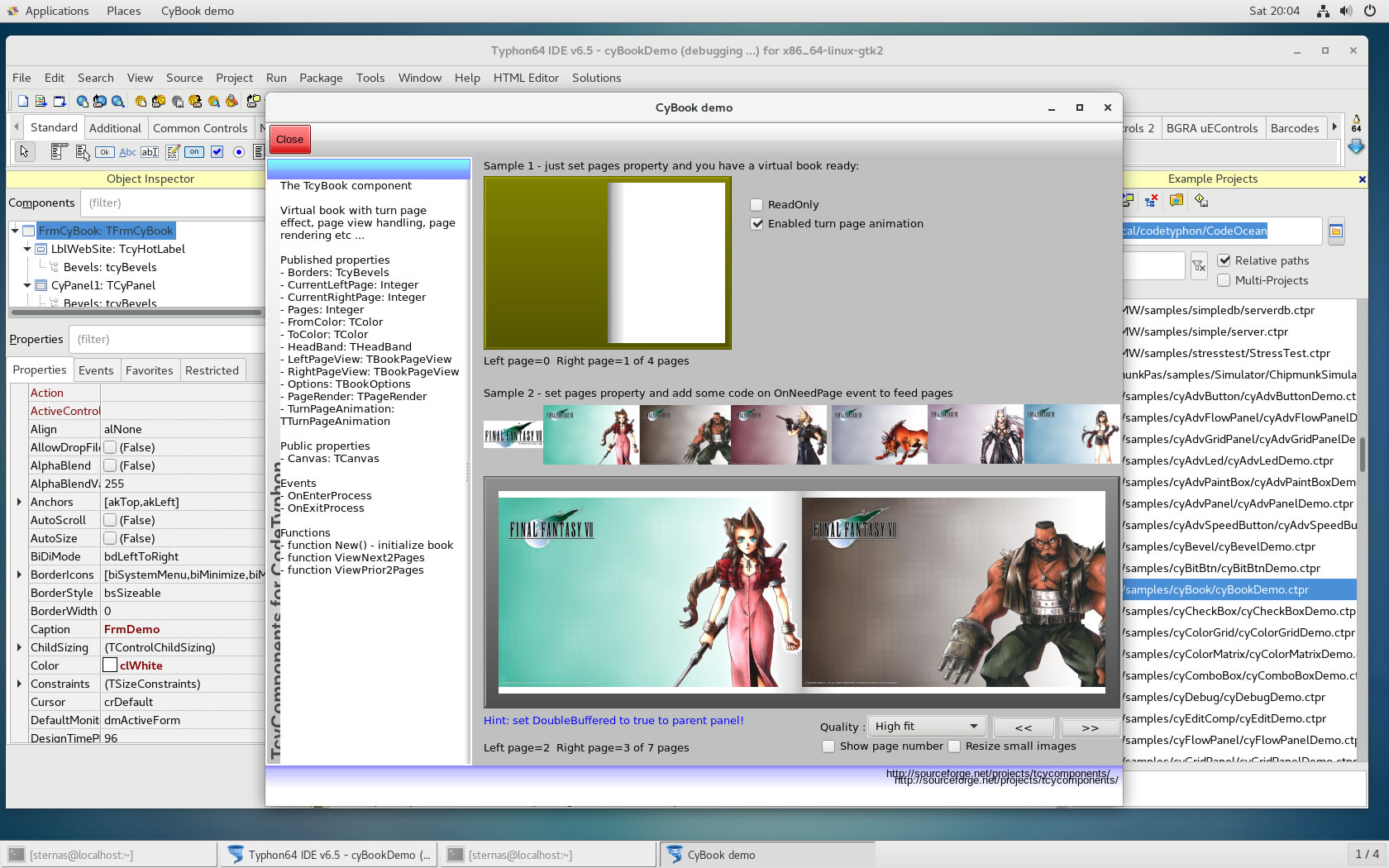
Task: Click the clWhite color swatch
Action: tap(110, 665)
